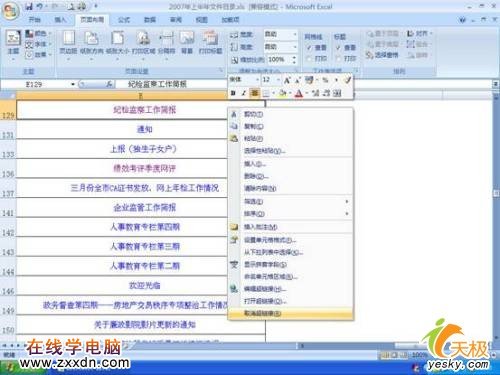Screen dimensions: 500x375
Task: Click the insert function fx button
Action: click(x=109, y=84)
